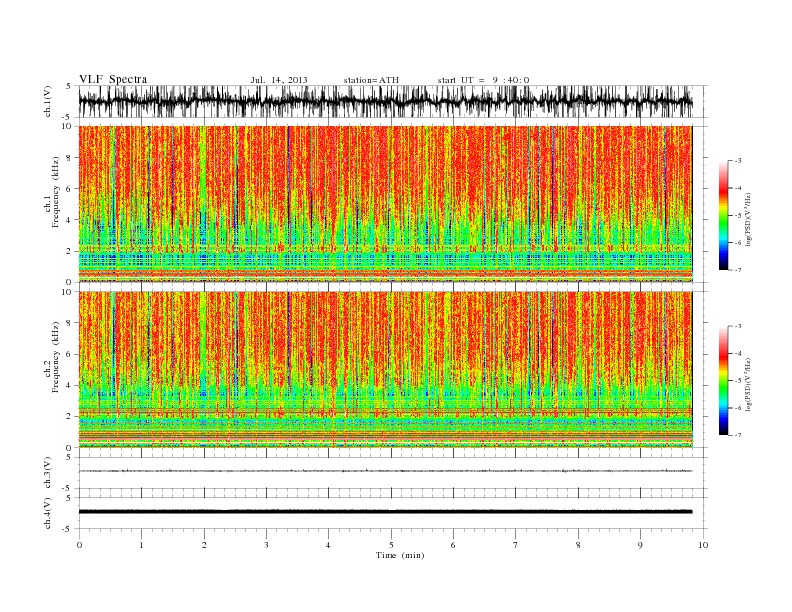Viewport: 792px width, 612px height.
Task: Click the '8' minute tick on the time axis
Action: click(578, 545)
